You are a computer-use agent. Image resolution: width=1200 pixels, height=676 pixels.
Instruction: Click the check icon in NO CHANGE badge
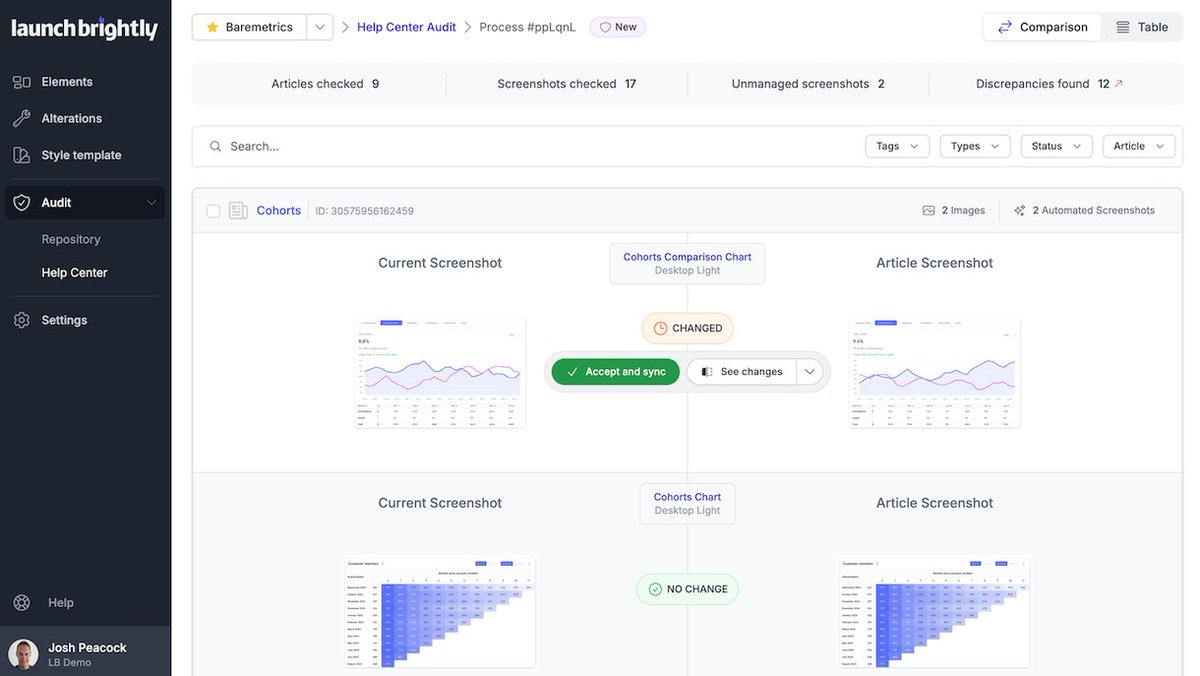[655, 589]
